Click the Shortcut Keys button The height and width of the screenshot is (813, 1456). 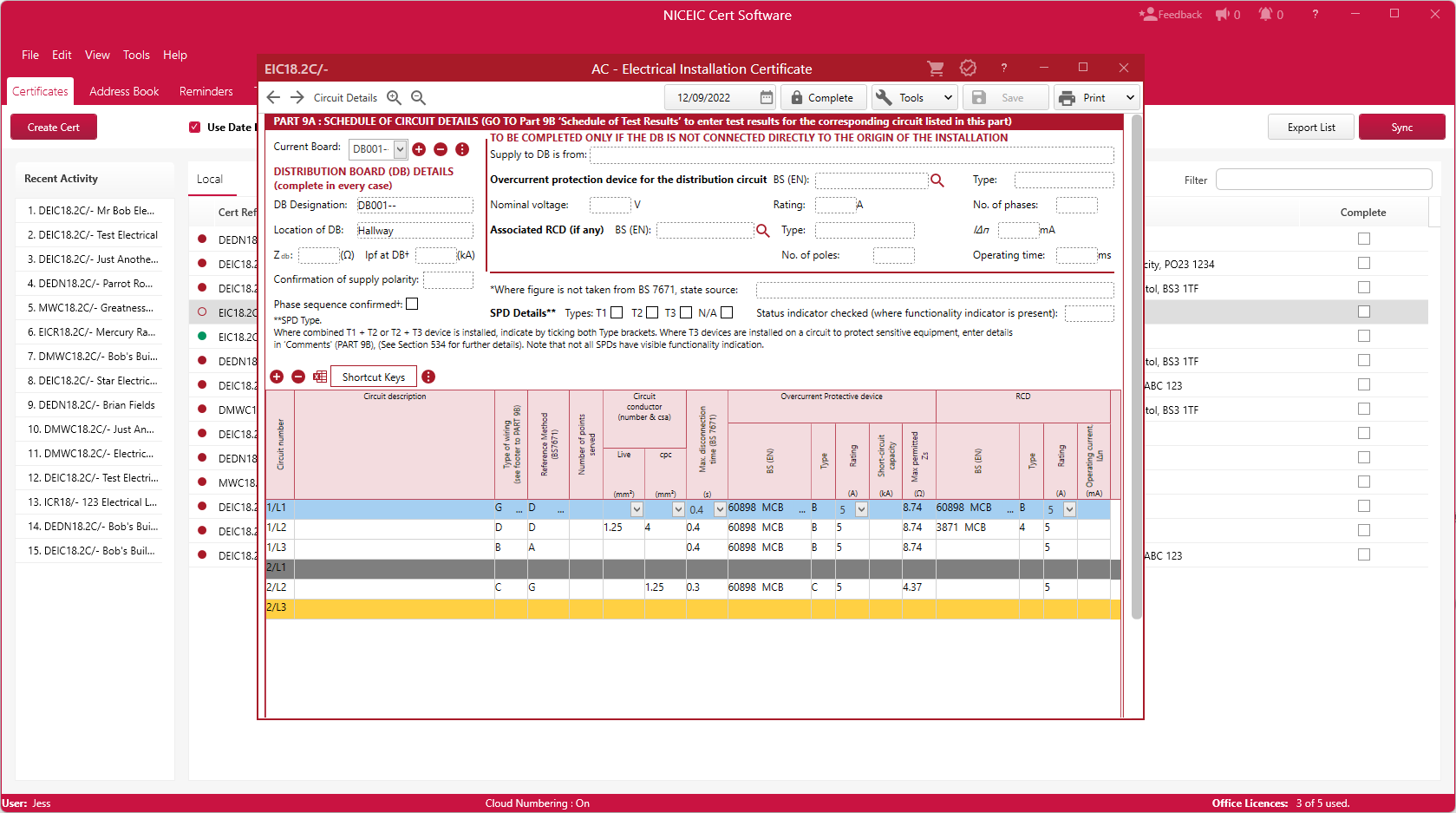coord(373,377)
